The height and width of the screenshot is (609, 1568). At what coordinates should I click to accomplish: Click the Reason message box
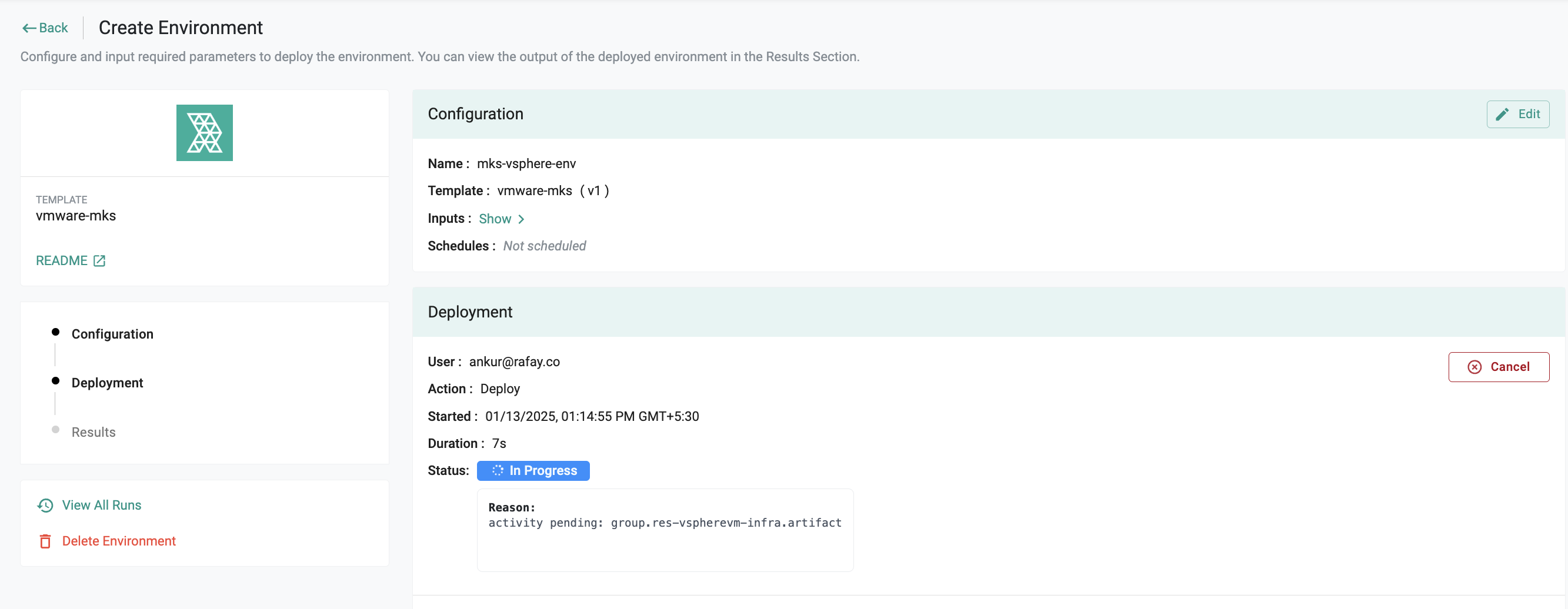665,530
